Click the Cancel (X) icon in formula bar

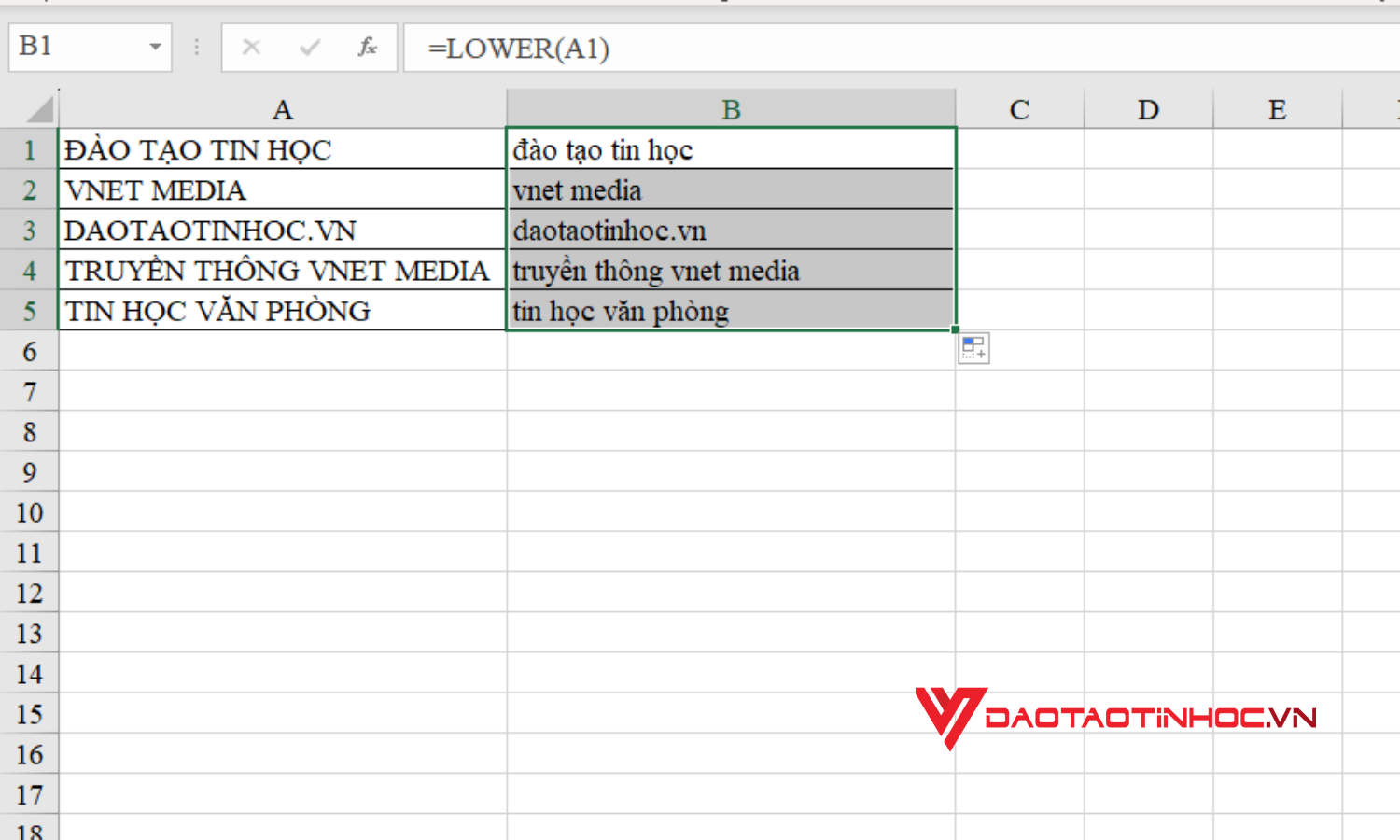250,48
